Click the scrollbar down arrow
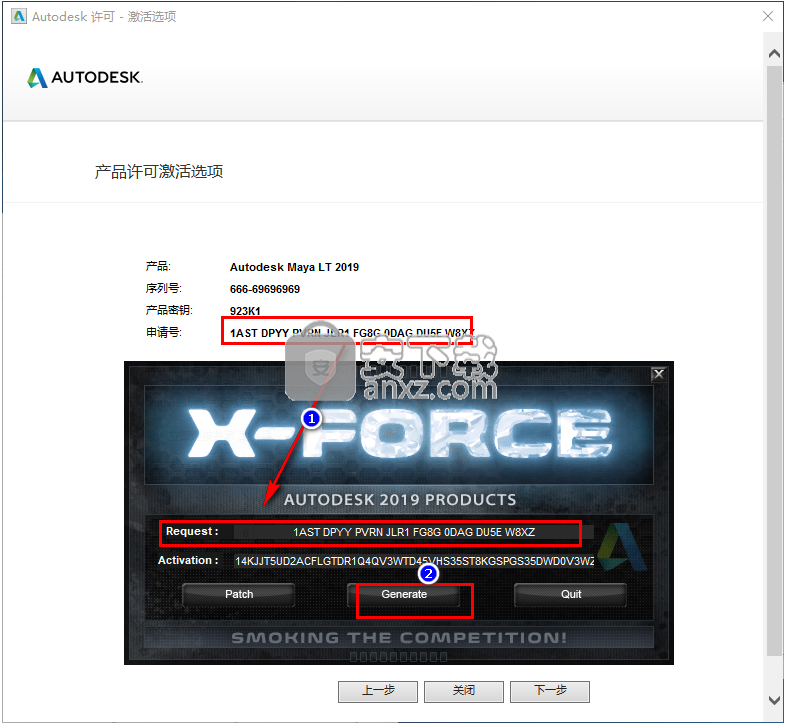 click(774, 700)
